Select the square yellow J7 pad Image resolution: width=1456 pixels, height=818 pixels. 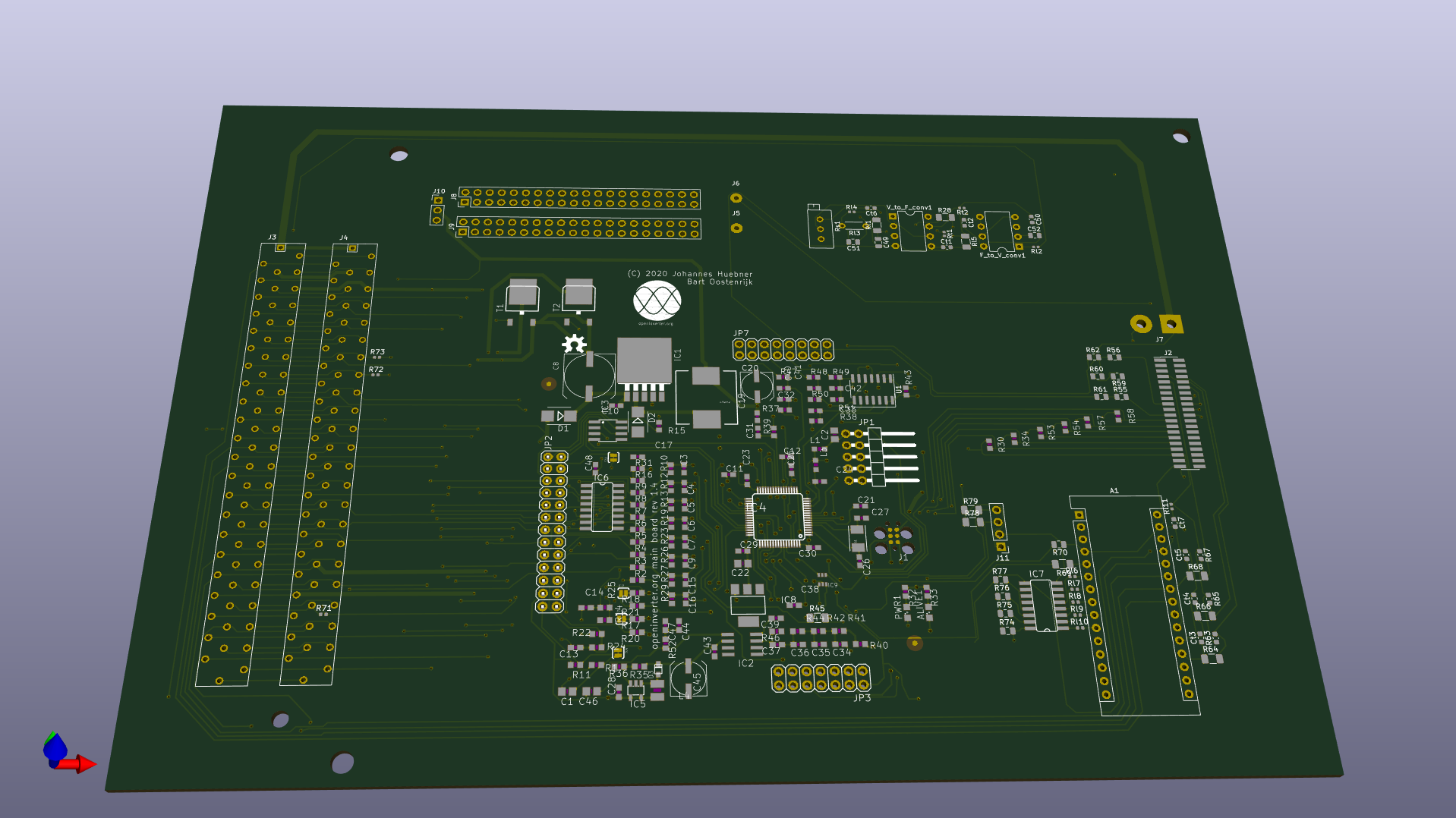pyautogui.click(x=1171, y=324)
